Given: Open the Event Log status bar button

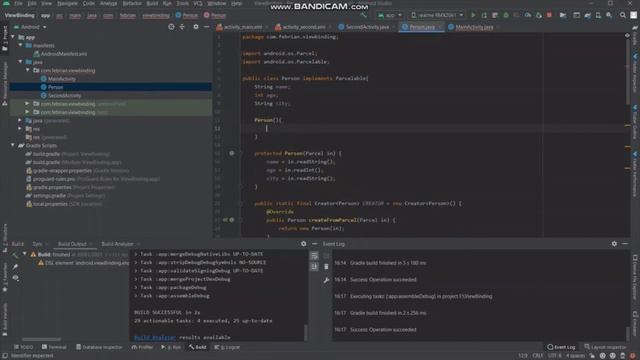Looking at the screenshot, I should pyautogui.click(x=561, y=347).
